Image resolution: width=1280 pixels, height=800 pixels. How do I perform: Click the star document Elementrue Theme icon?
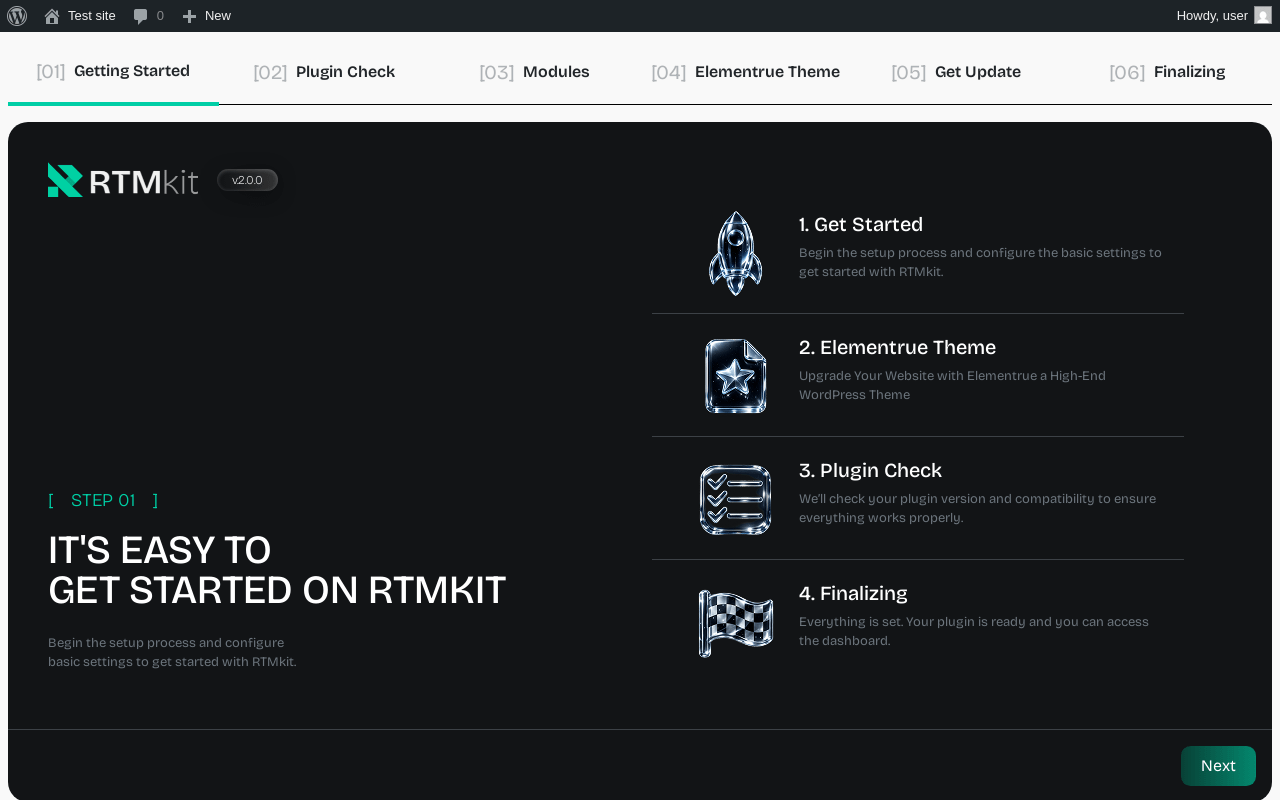click(x=736, y=376)
